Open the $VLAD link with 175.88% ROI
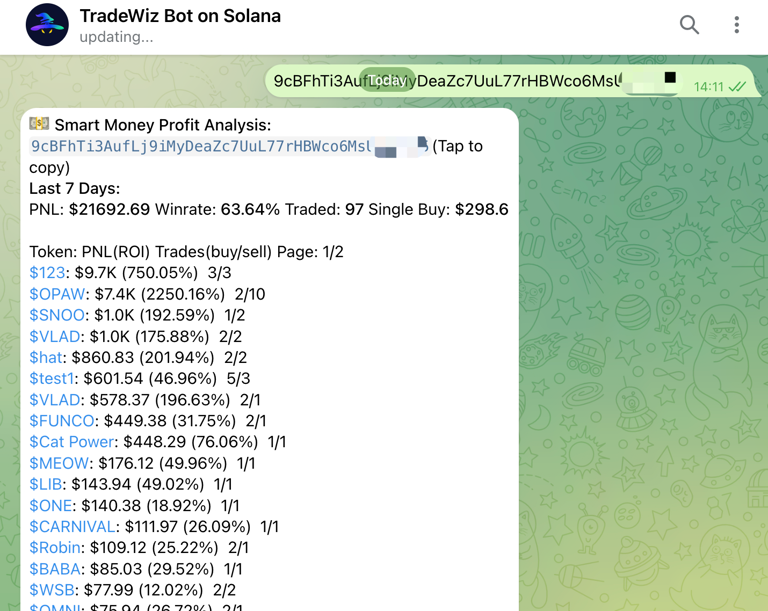This screenshot has height=611, width=768. [55, 336]
